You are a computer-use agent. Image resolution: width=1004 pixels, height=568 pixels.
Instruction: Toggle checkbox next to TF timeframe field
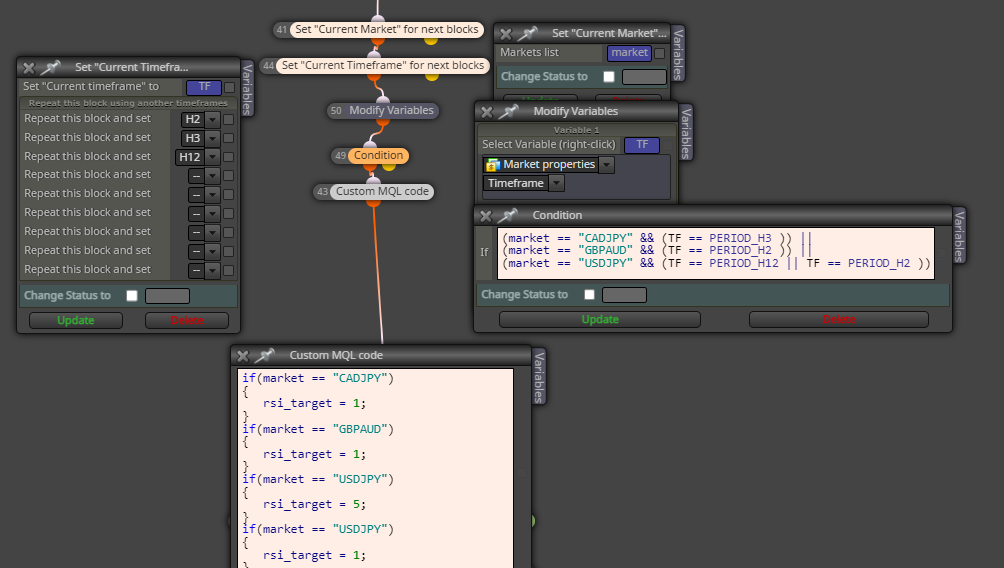[229, 87]
